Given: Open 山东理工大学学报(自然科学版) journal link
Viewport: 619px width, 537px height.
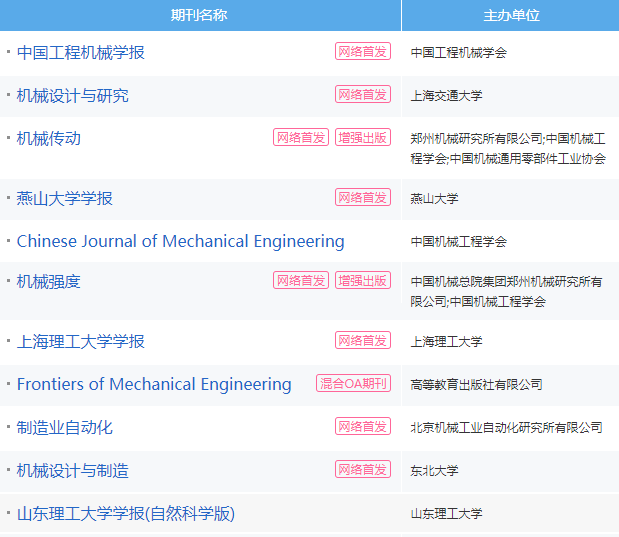Looking at the screenshot, I should tap(126, 514).
